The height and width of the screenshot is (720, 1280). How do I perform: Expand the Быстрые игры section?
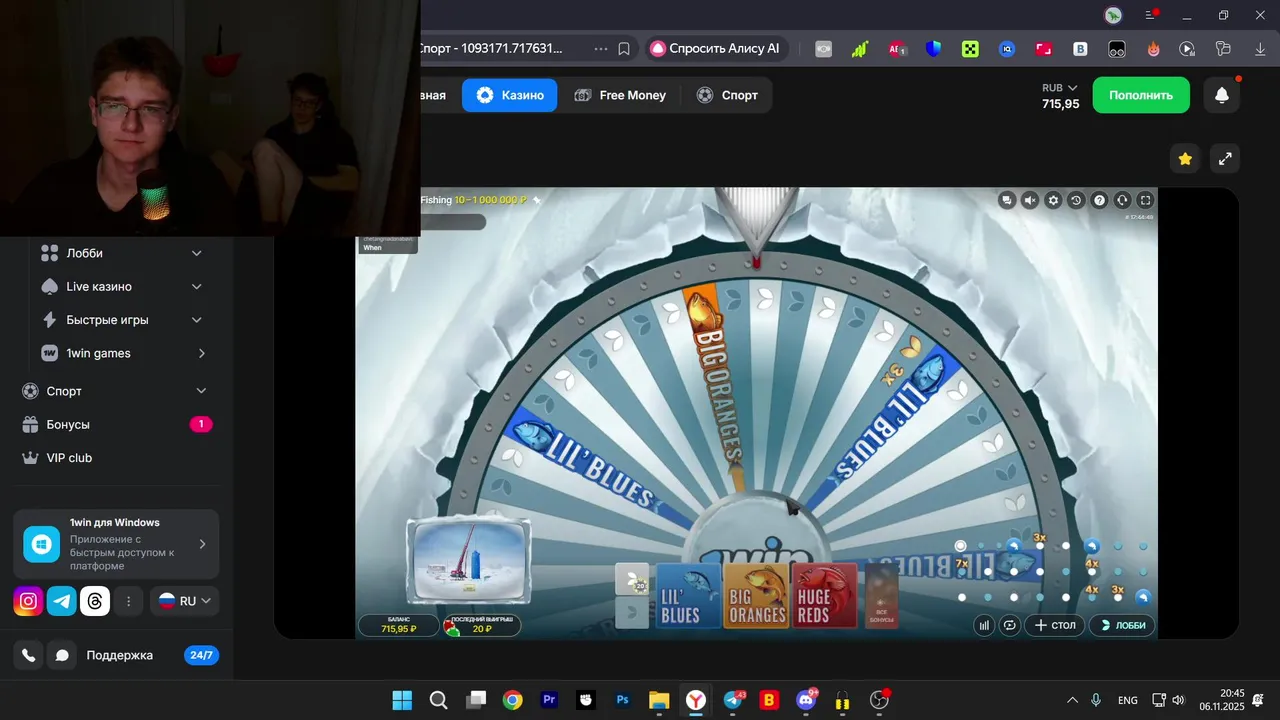point(121,320)
